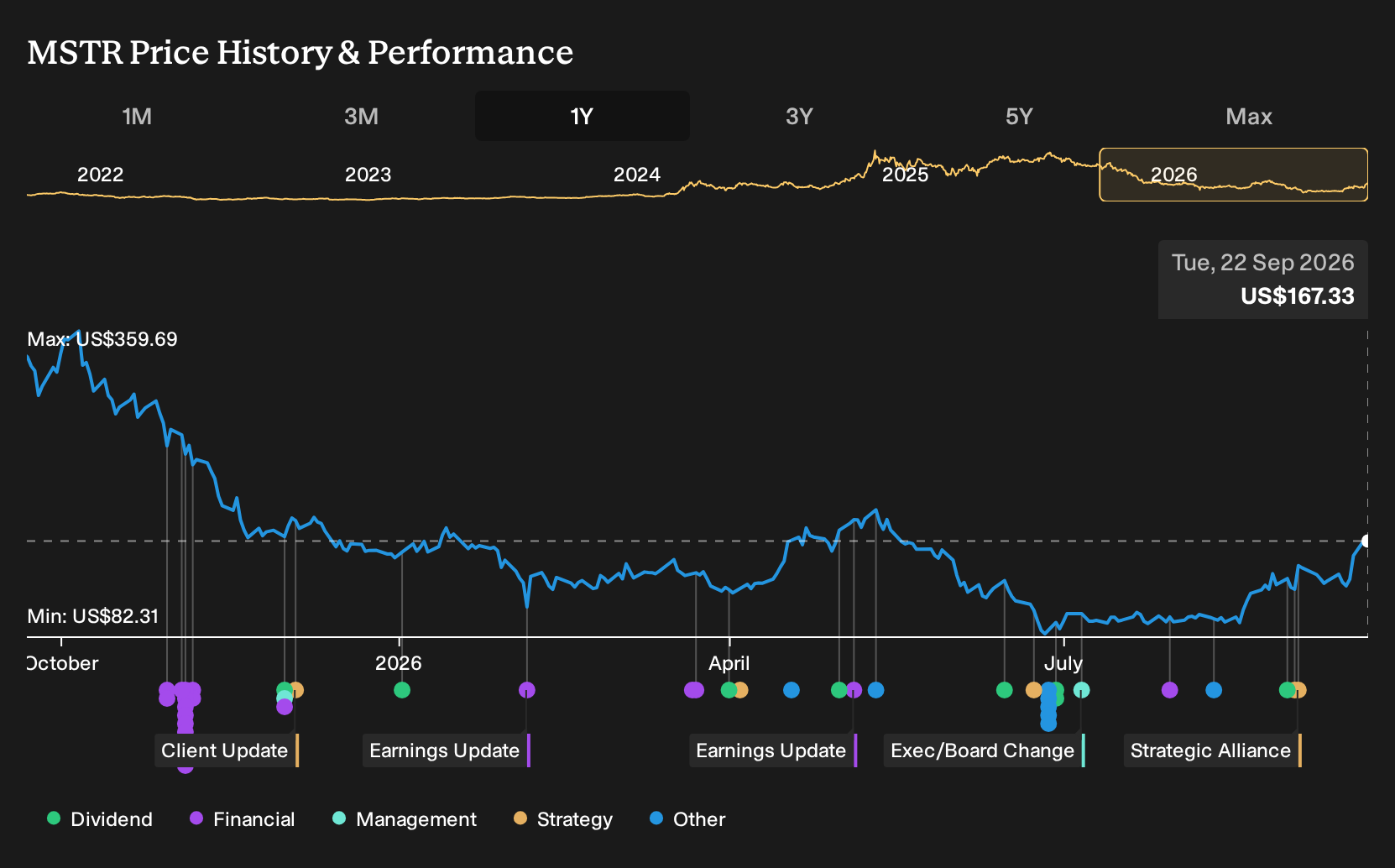Select white endpoint marker on price line
Image resolution: width=1395 pixels, height=868 pixels.
1366,541
